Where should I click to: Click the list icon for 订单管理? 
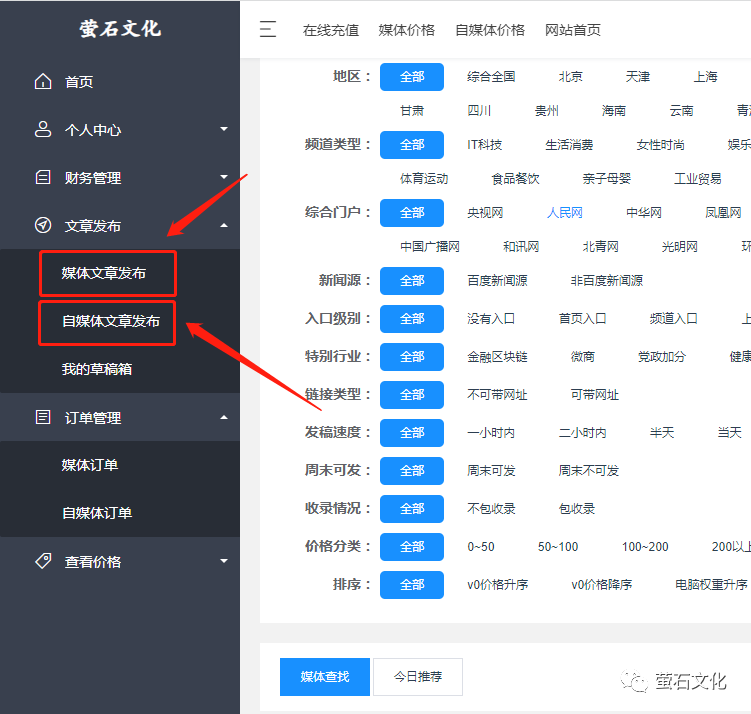coord(43,417)
